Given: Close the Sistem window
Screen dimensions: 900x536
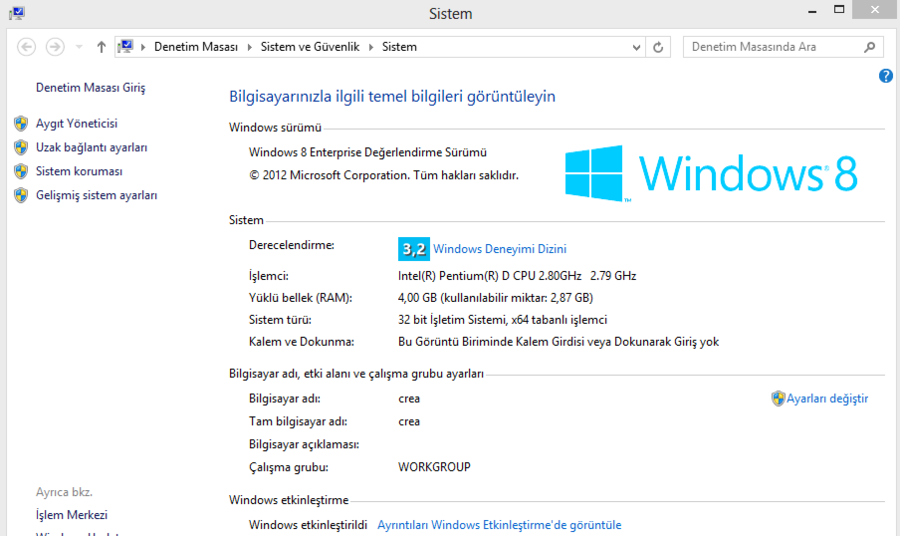Looking at the screenshot, I should tap(875, 10).
